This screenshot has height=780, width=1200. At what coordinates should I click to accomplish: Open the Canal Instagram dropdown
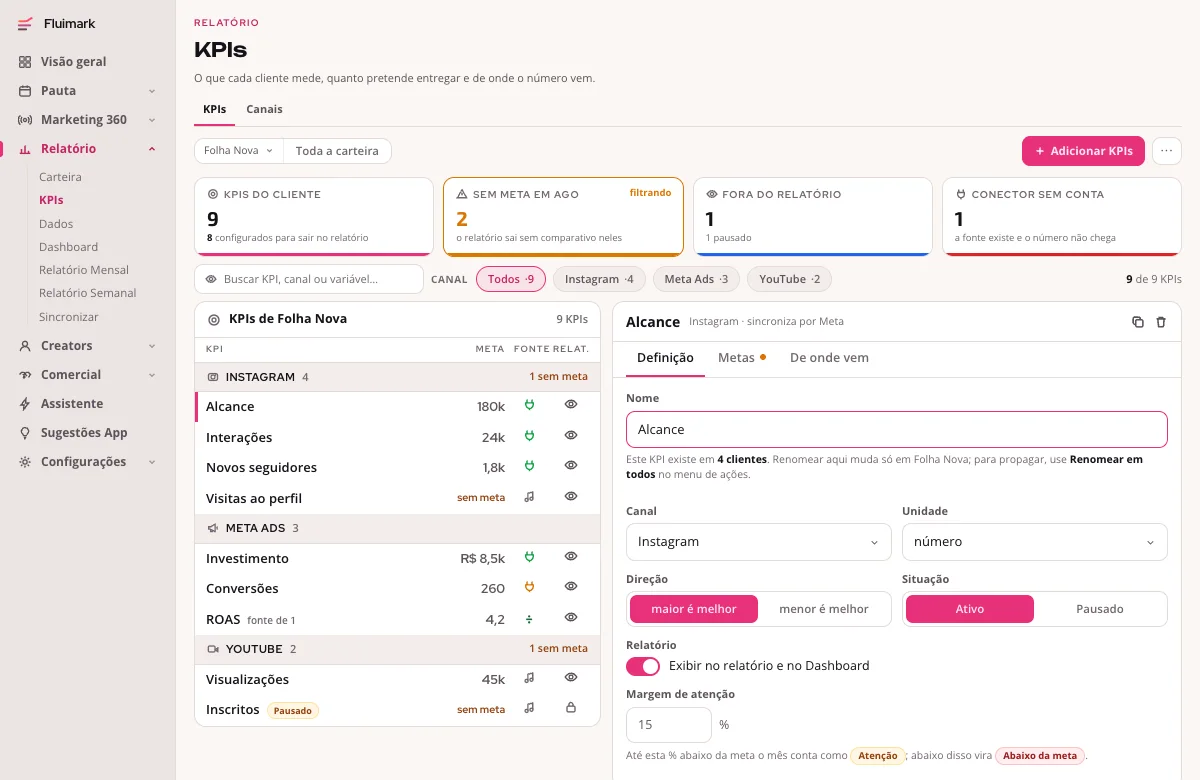click(x=758, y=542)
